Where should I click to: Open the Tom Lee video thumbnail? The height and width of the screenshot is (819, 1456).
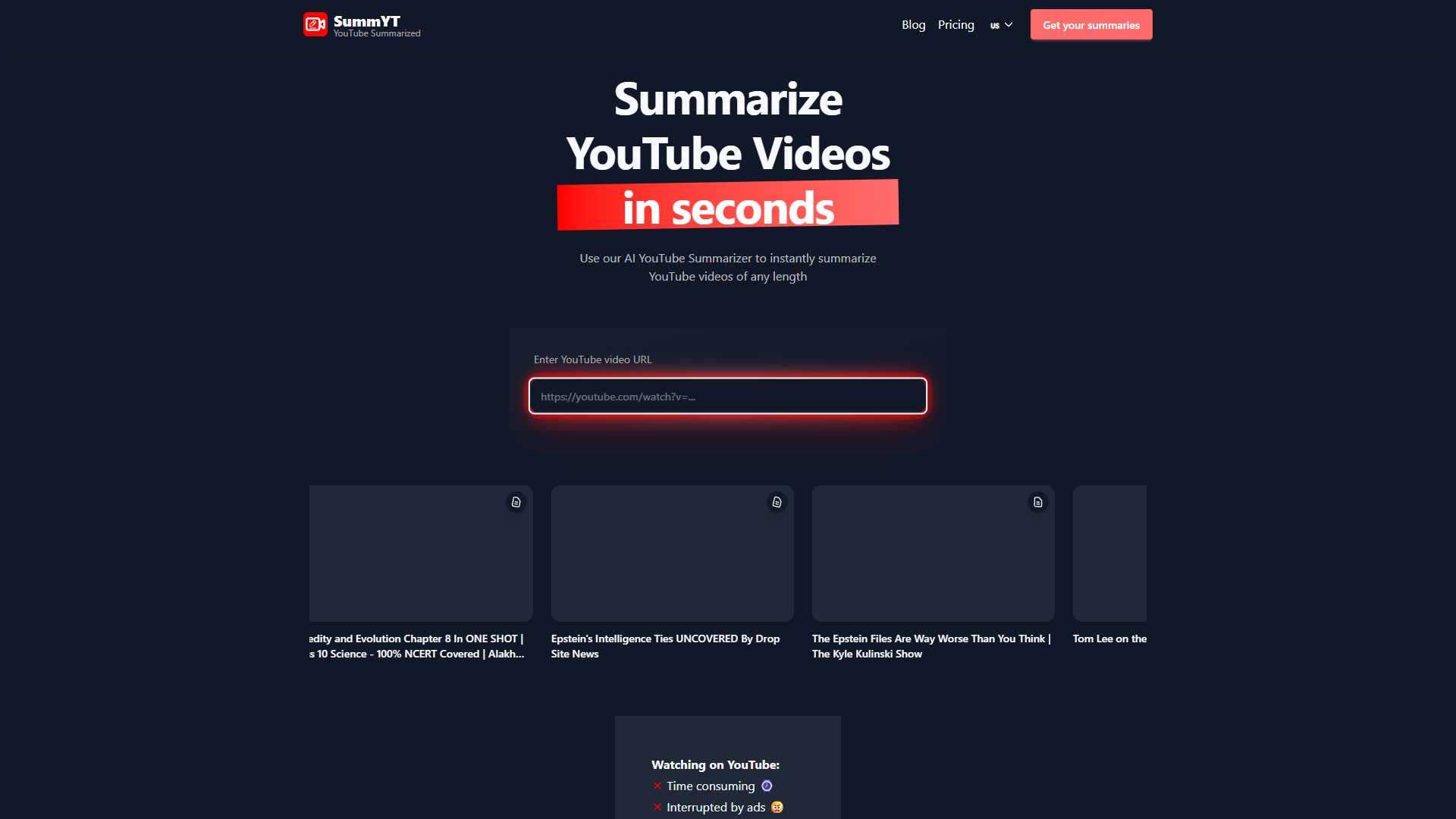pyautogui.click(x=1109, y=554)
